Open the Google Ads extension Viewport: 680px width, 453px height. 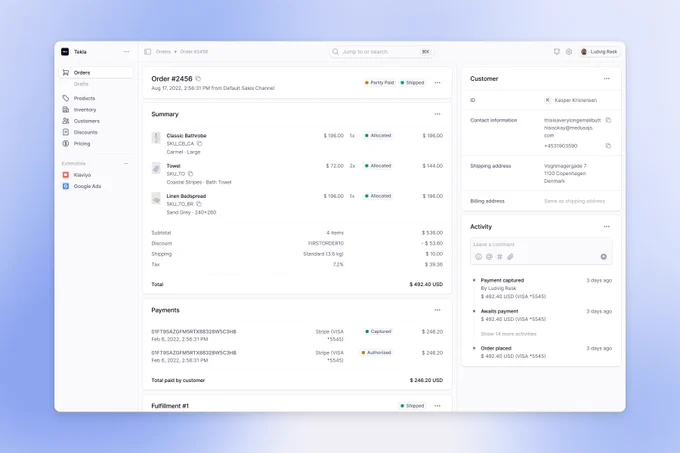(x=87, y=186)
